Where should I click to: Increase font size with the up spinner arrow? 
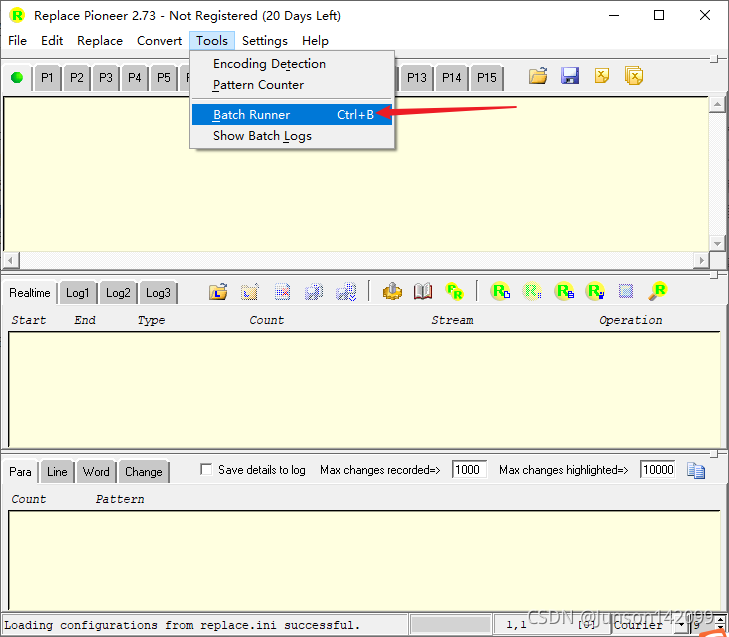[x=721, y=620]
